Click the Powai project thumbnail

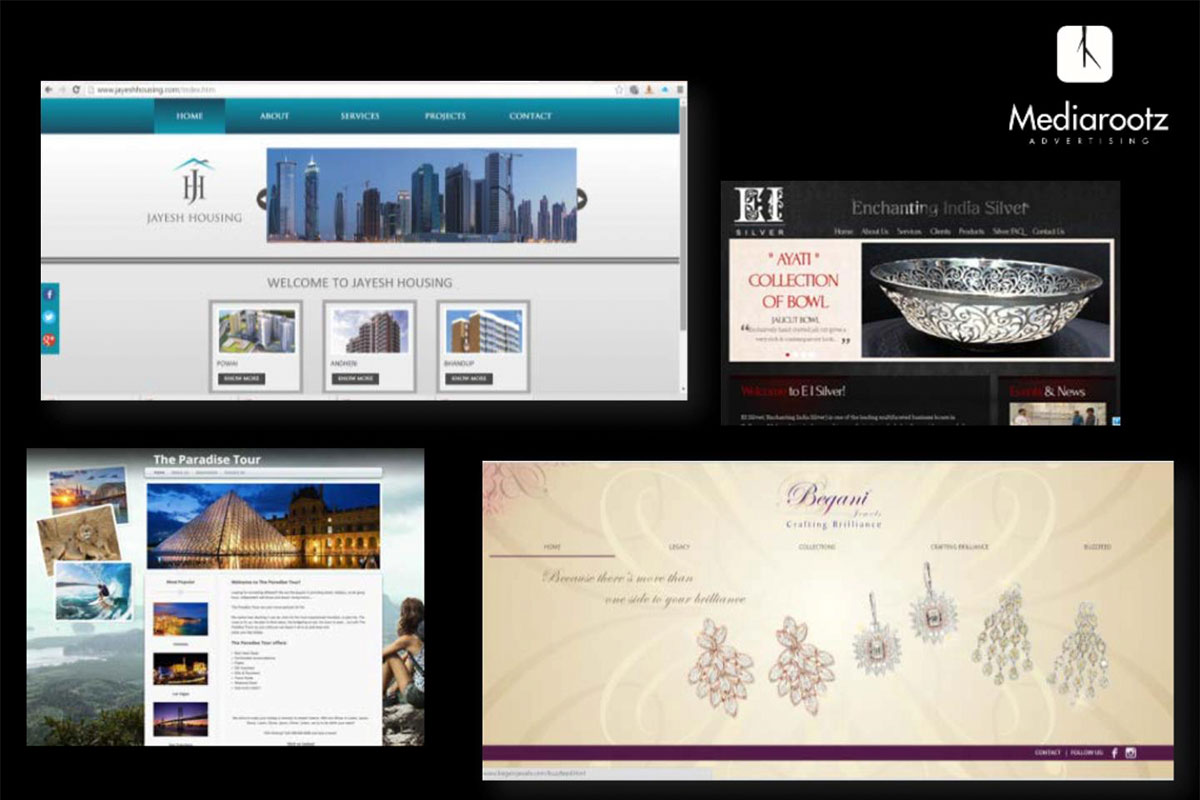click(256, 331)
